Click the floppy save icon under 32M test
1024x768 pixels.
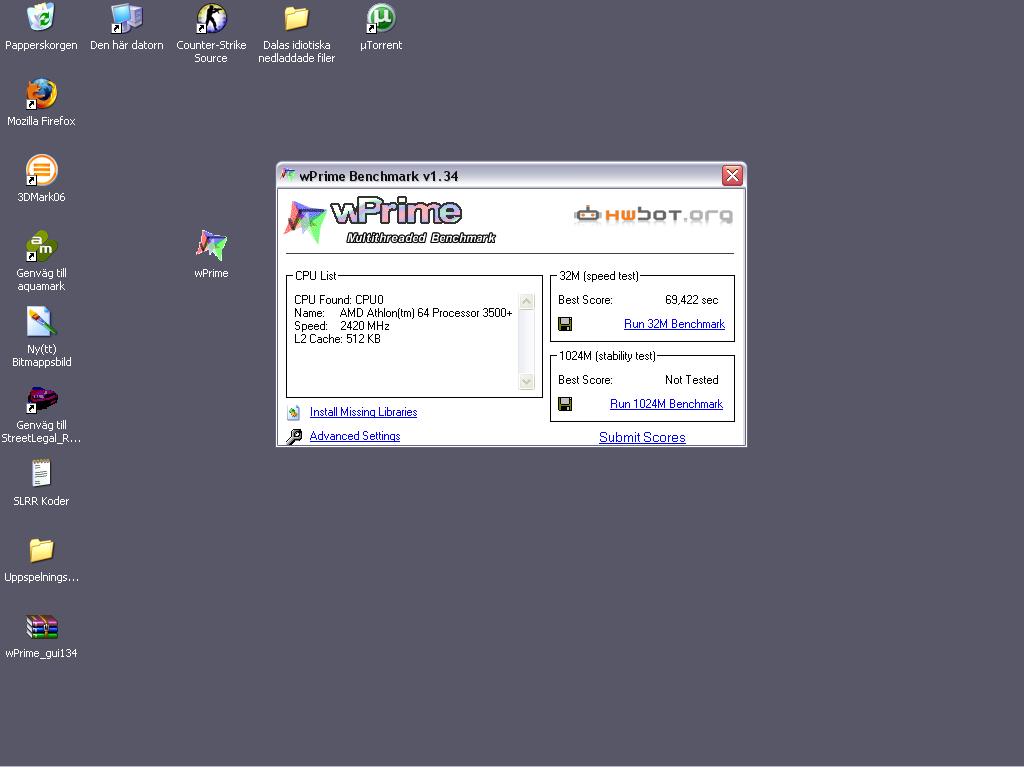point(565,324)
